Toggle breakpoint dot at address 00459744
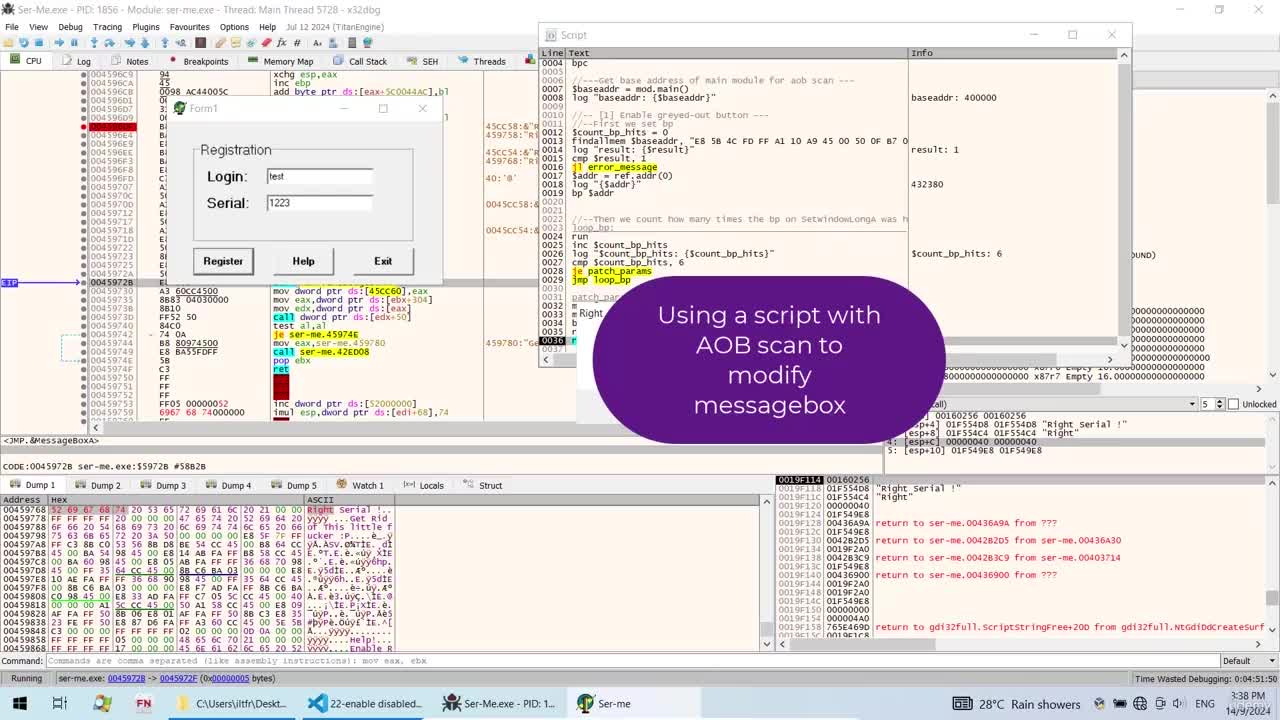Screen dimensions: 1280x720 coord(83,344)
